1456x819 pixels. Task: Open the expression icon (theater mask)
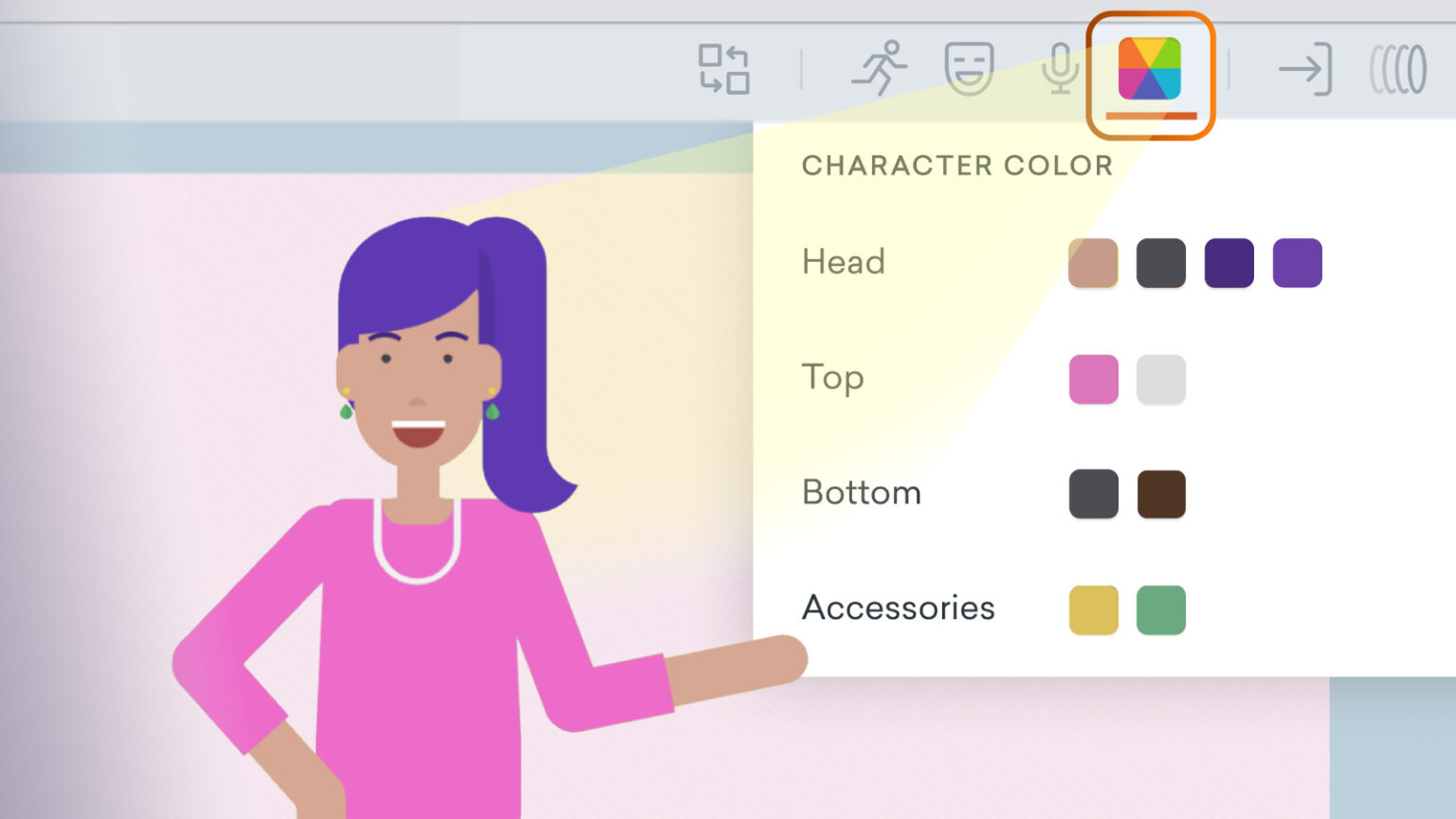[969, 68]
